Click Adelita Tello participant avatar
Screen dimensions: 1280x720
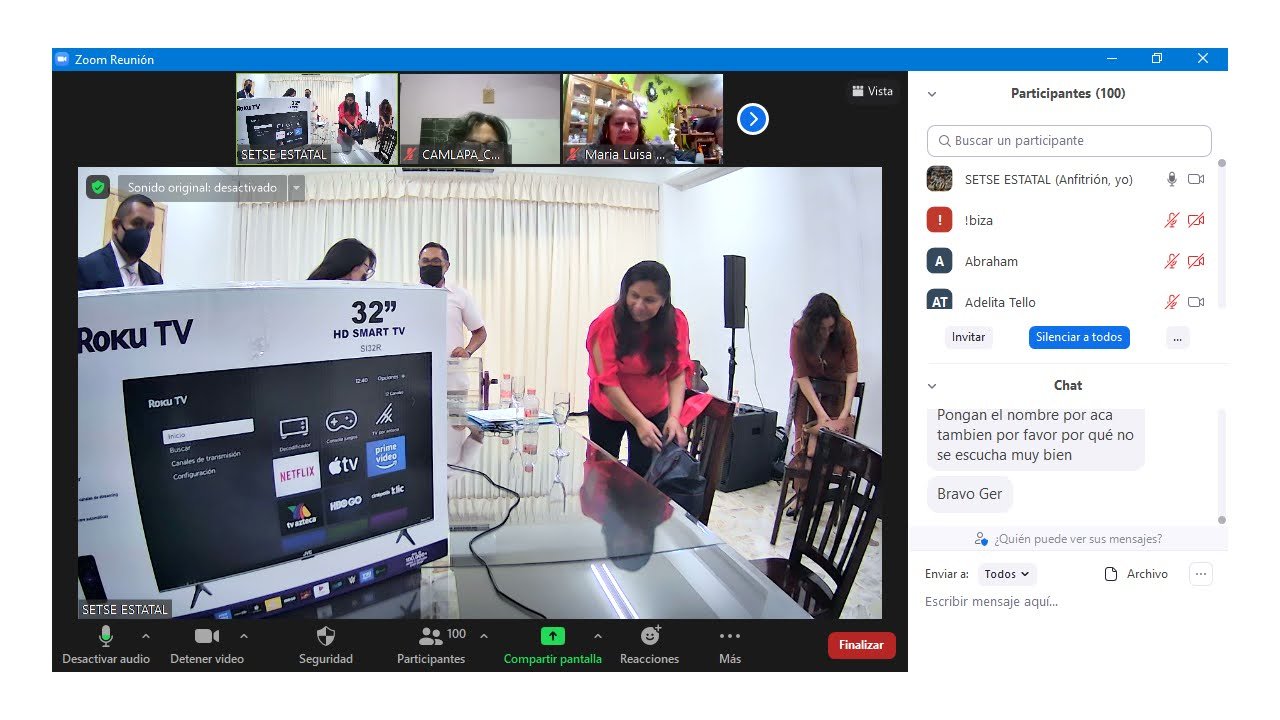[939, 300]
